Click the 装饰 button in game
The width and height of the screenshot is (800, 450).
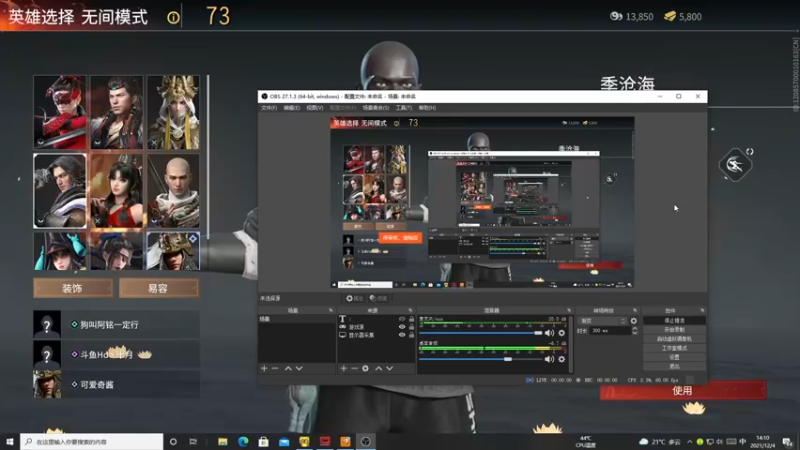[72, 288]
